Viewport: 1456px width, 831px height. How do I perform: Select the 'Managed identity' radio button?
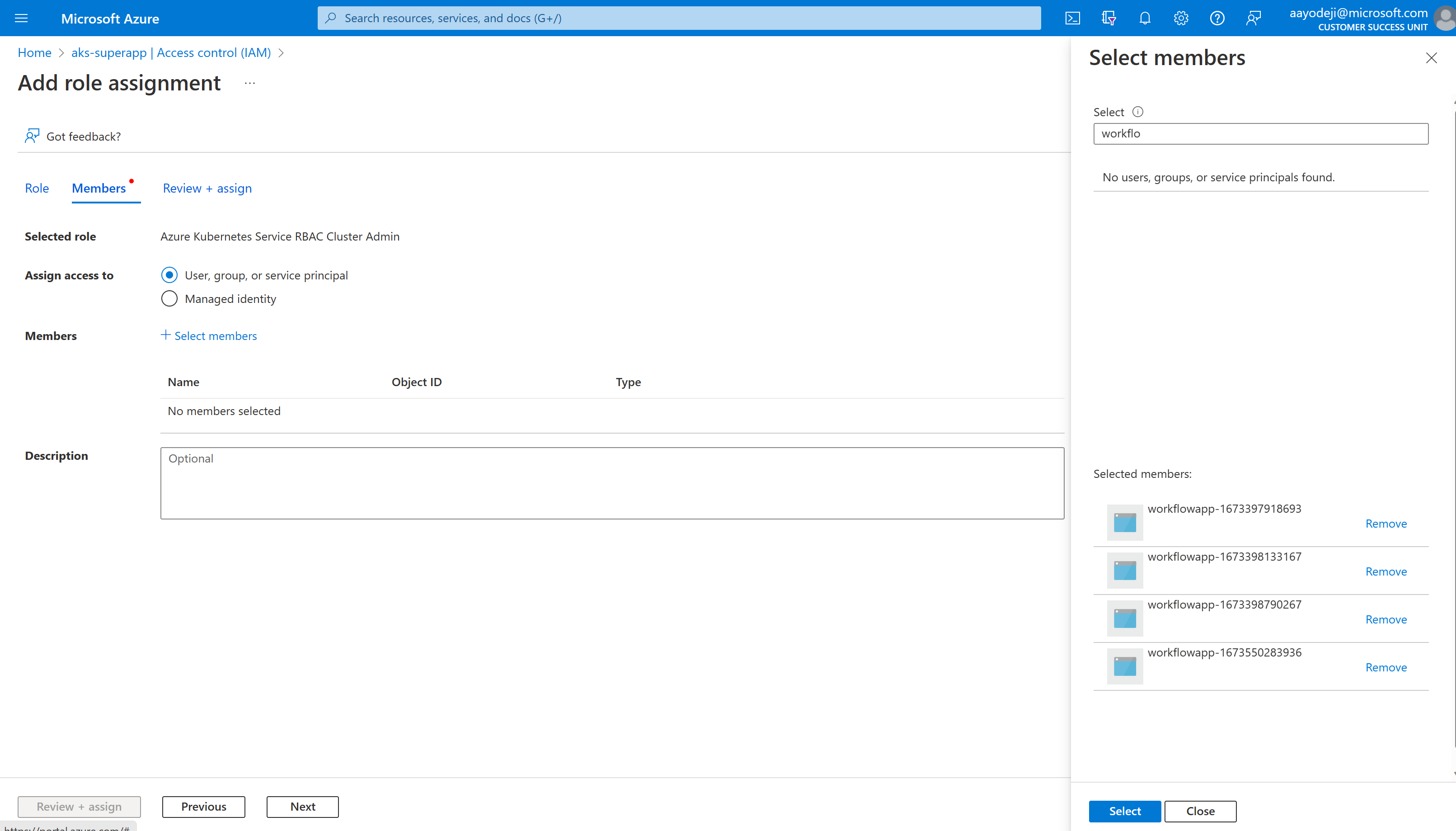click(x=169, y=298)
